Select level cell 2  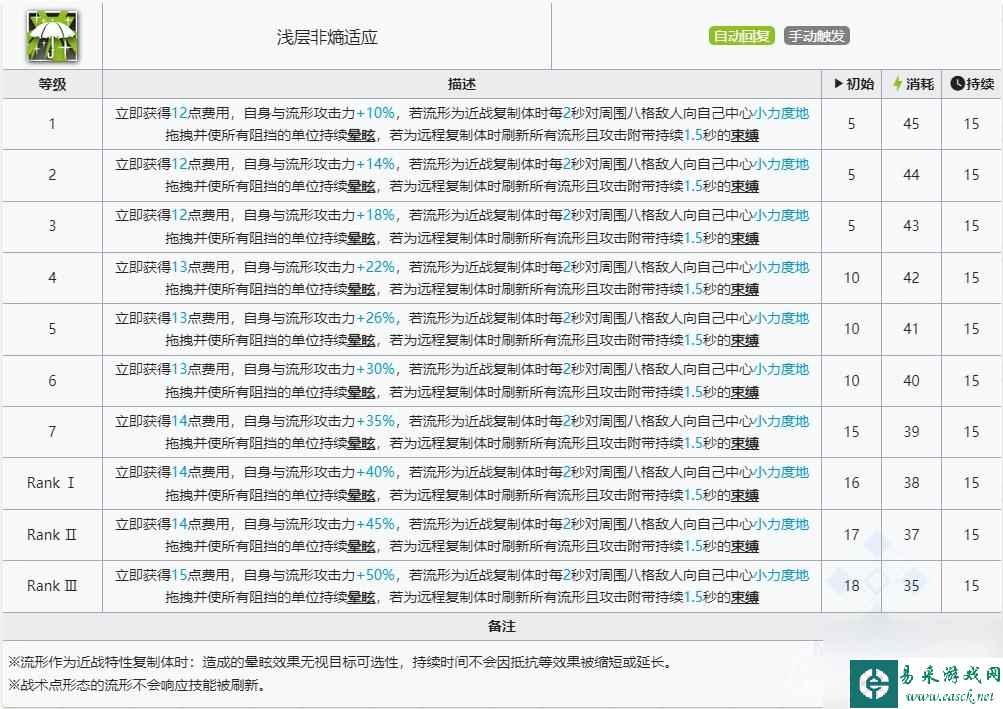click(x=52, y=175)
